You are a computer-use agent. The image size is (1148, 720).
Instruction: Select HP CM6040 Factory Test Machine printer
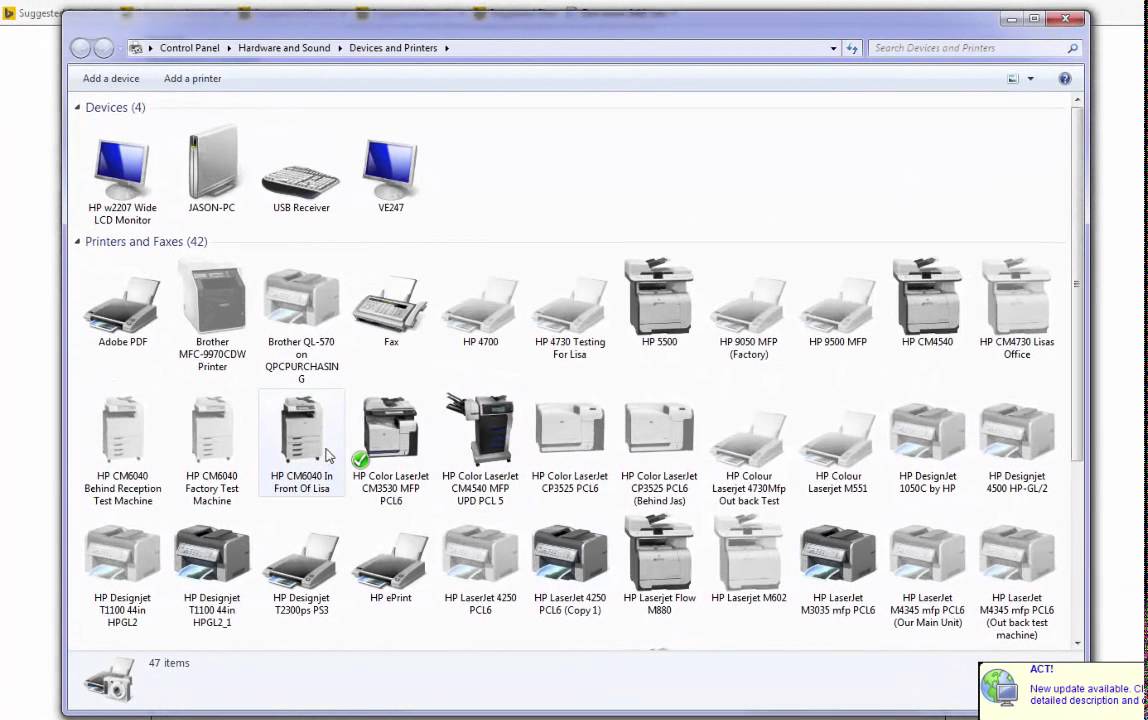coord(212,450)
